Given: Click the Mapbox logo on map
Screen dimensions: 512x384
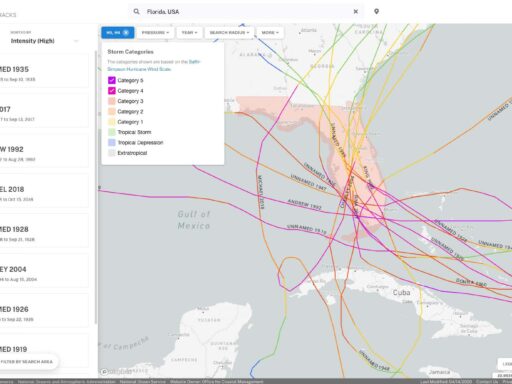Looking at the screenshot, I should (116, 371).
